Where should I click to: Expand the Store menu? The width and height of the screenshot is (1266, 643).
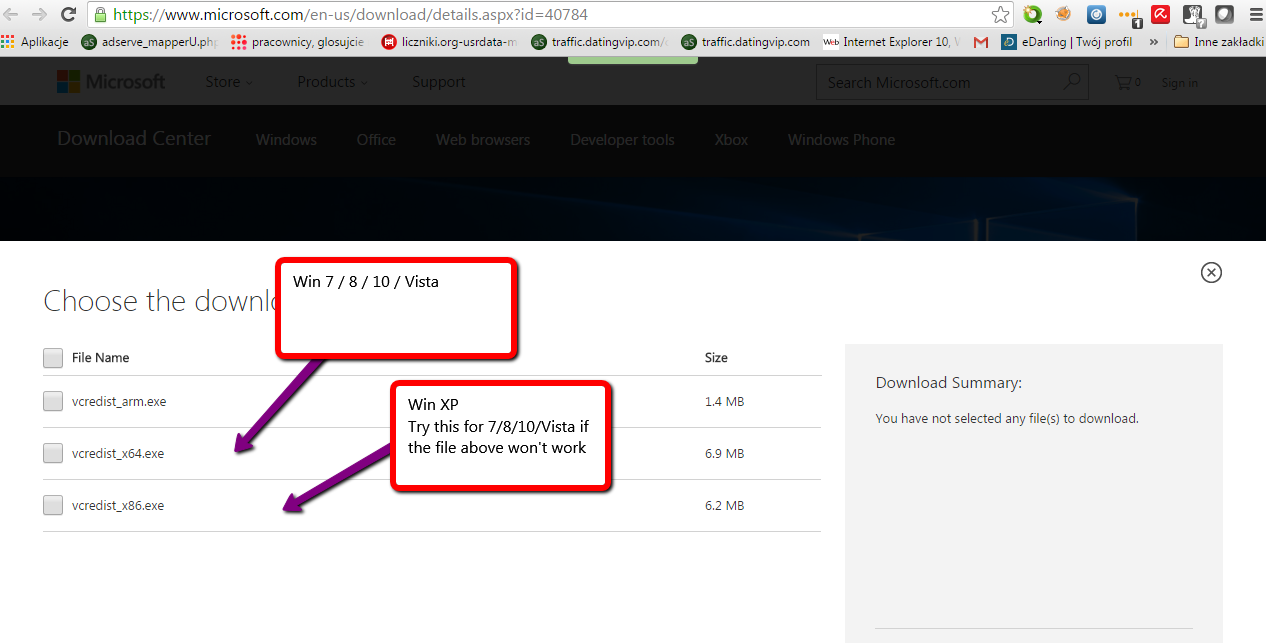229,82
